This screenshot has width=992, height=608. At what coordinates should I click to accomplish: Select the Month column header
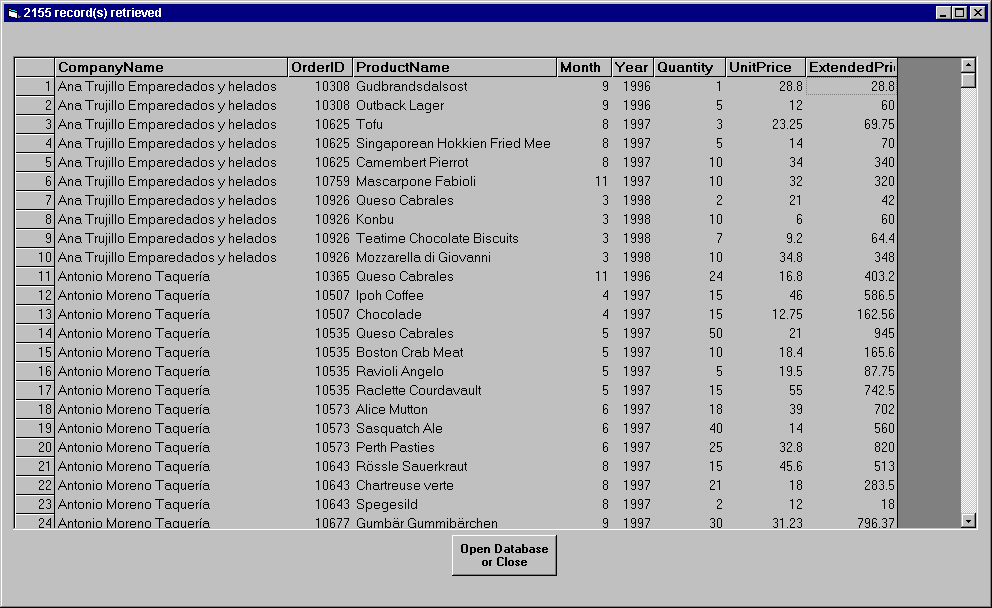coord(584,67)
